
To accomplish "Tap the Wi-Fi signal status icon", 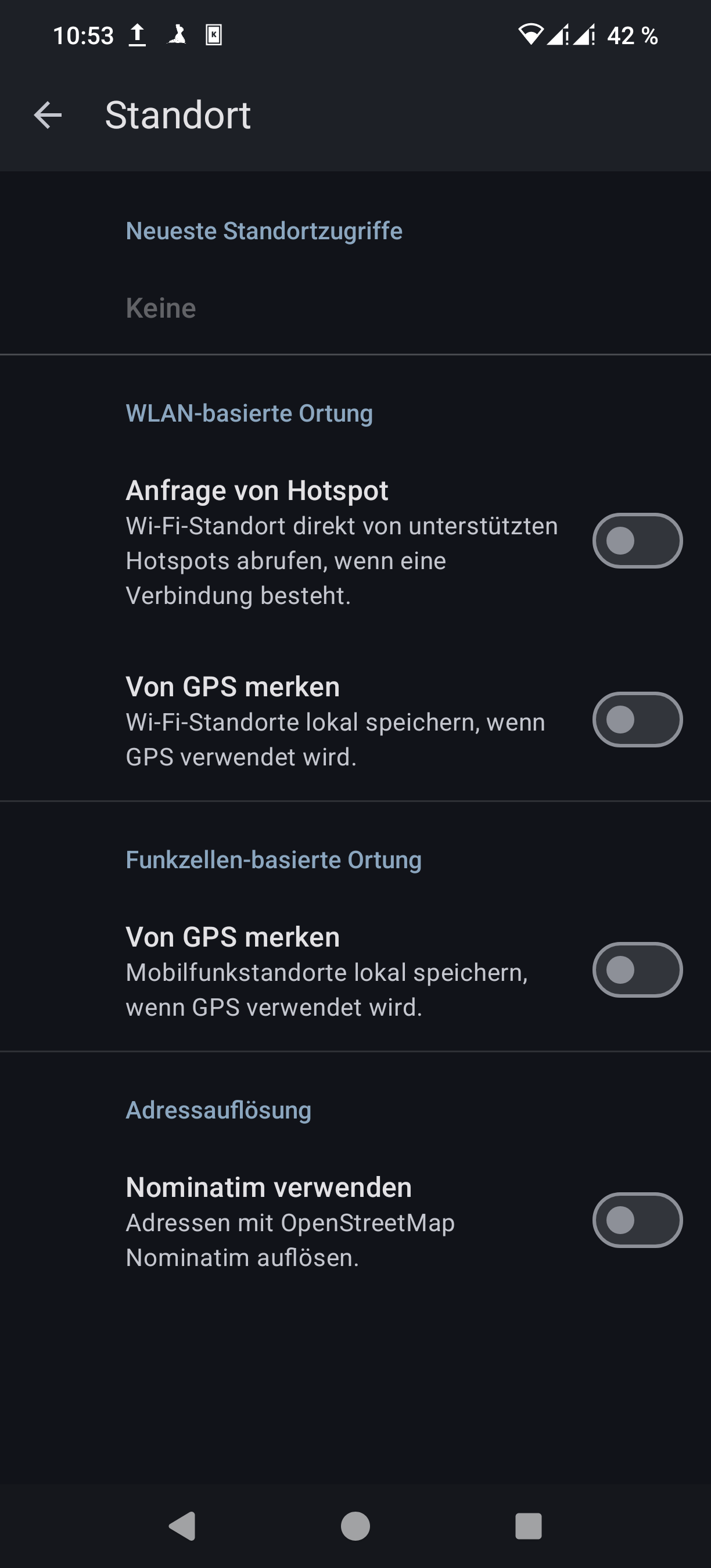I will pos(530,35).
